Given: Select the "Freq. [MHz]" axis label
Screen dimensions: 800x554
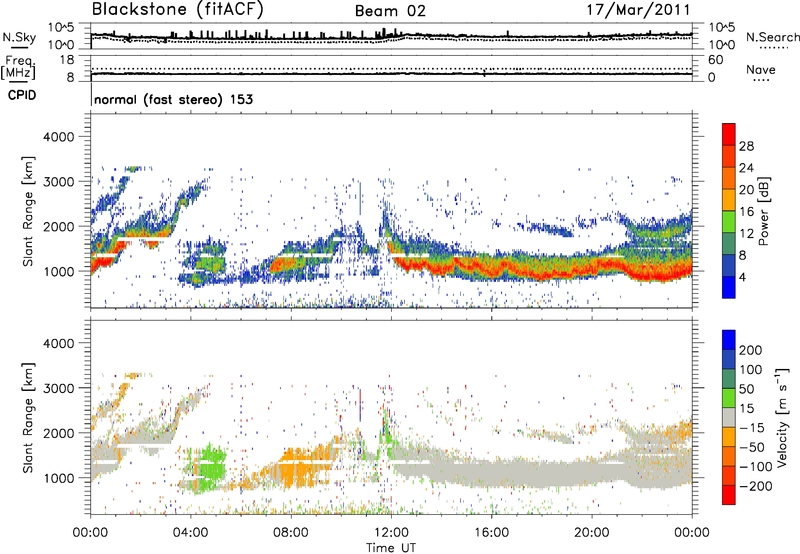Looking at the screenshot, I should (18, 67).
